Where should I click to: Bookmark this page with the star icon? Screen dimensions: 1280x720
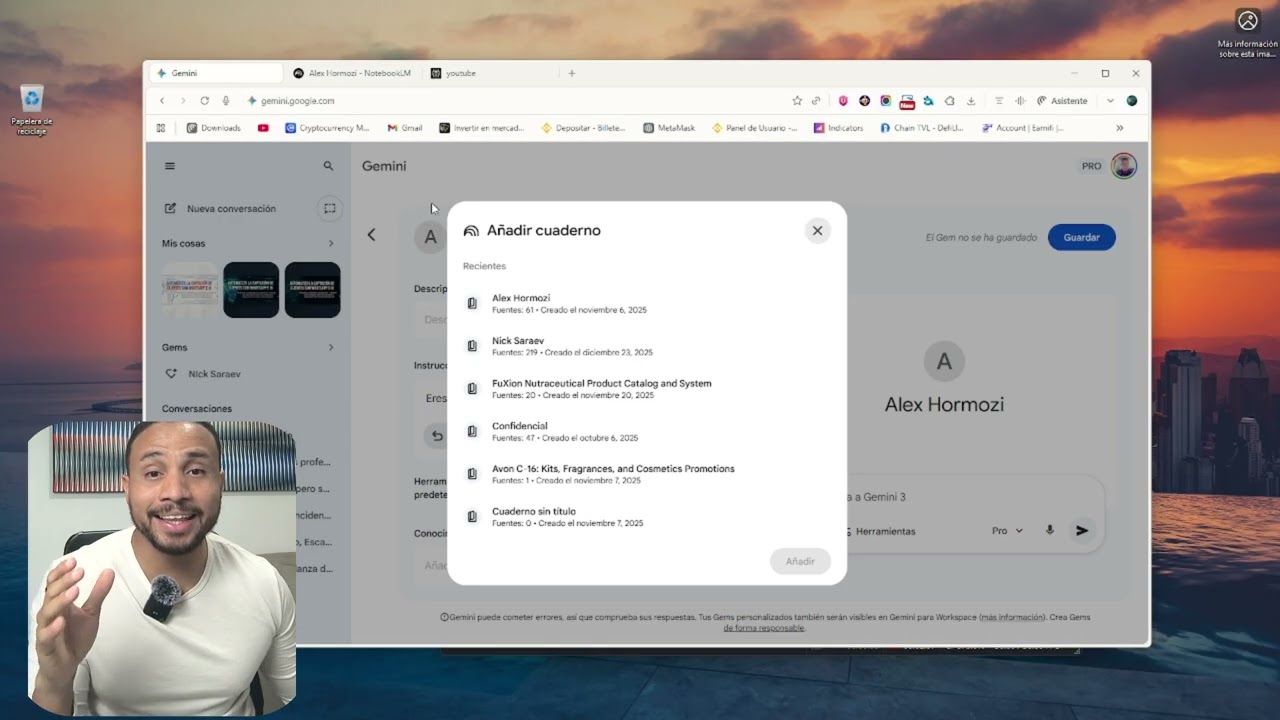tap(797, 101)
